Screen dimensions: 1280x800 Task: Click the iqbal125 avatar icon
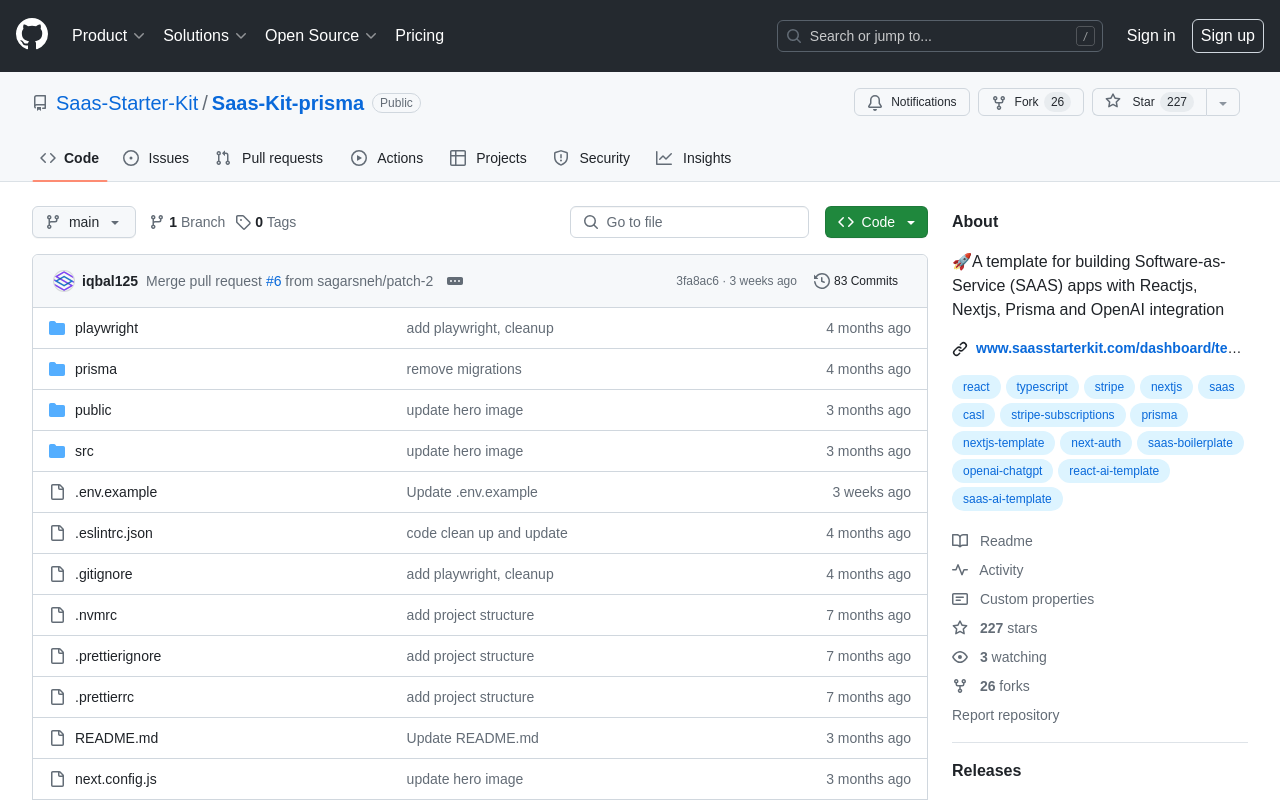64,281
